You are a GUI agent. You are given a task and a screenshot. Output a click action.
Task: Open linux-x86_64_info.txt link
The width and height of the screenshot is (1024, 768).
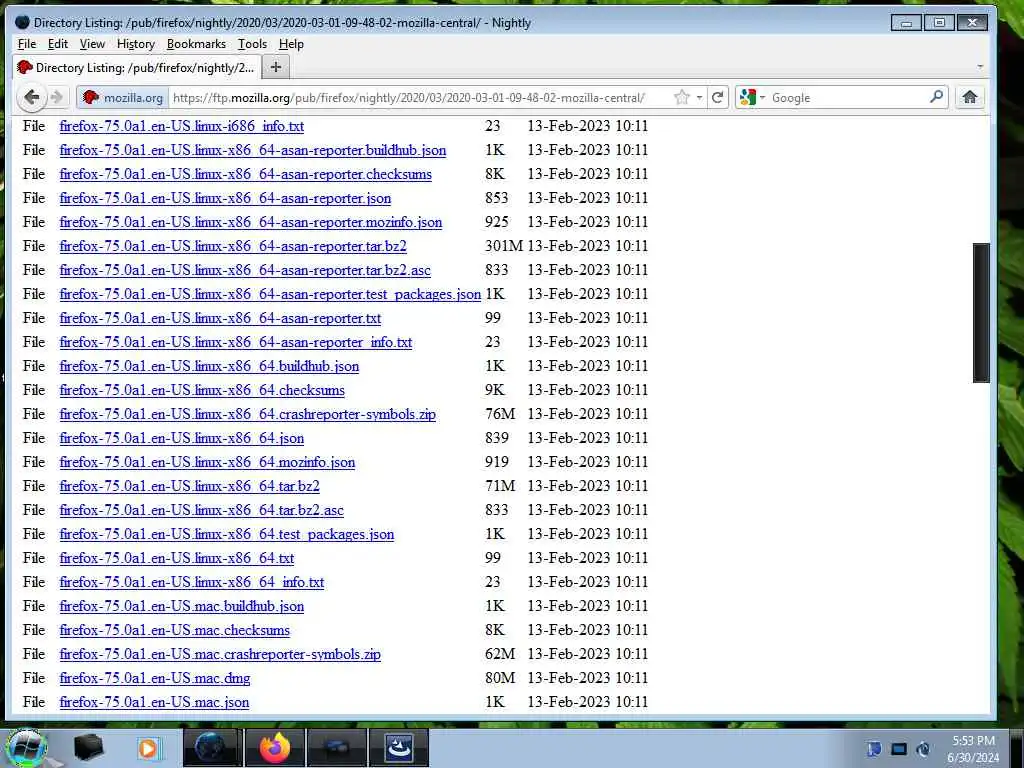click(192, 582)
